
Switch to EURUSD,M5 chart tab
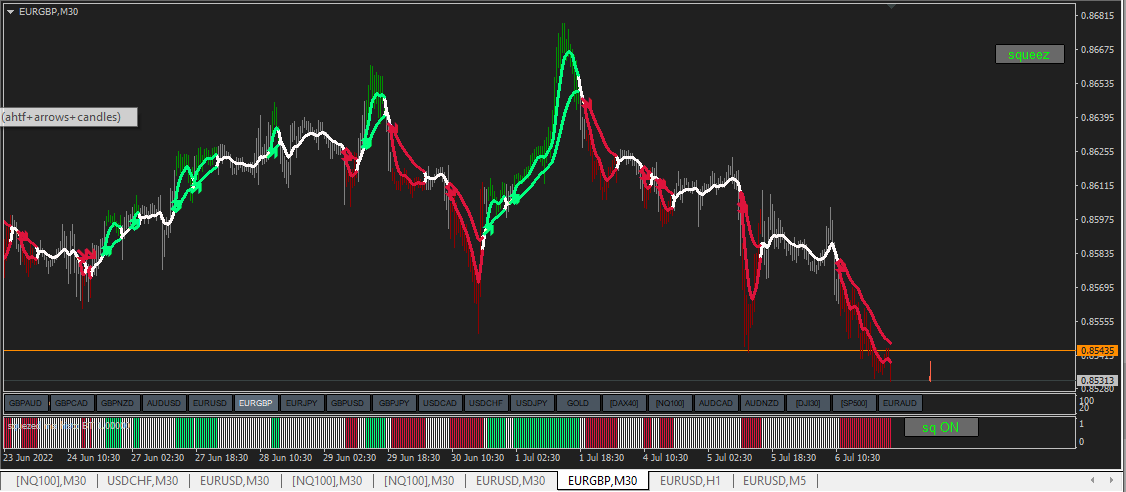[774, 481]
